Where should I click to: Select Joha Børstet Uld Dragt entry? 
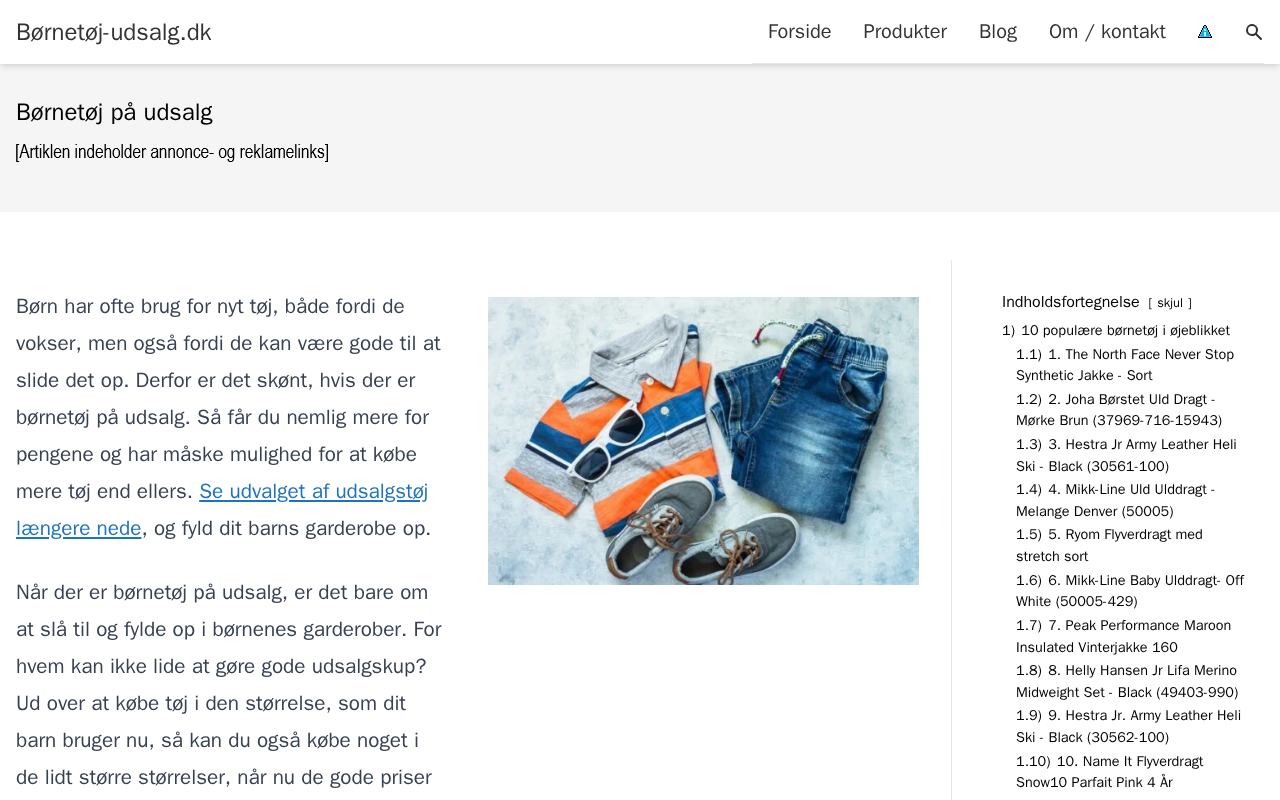(x=1119, y=410)
